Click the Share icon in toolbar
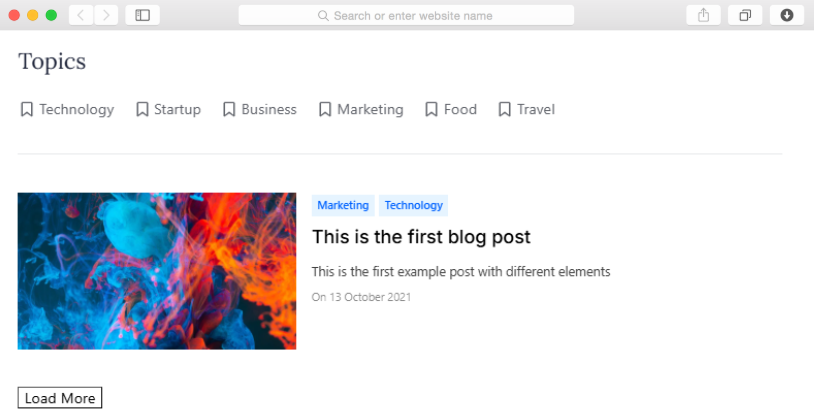This screenshot has width=814, height=419. click(x=703, y=15)
